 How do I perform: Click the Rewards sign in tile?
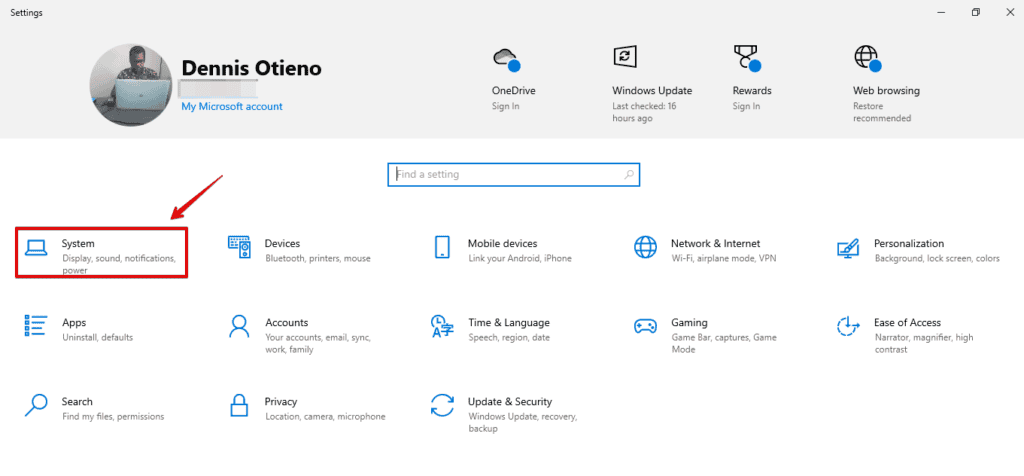coord(750,82)
